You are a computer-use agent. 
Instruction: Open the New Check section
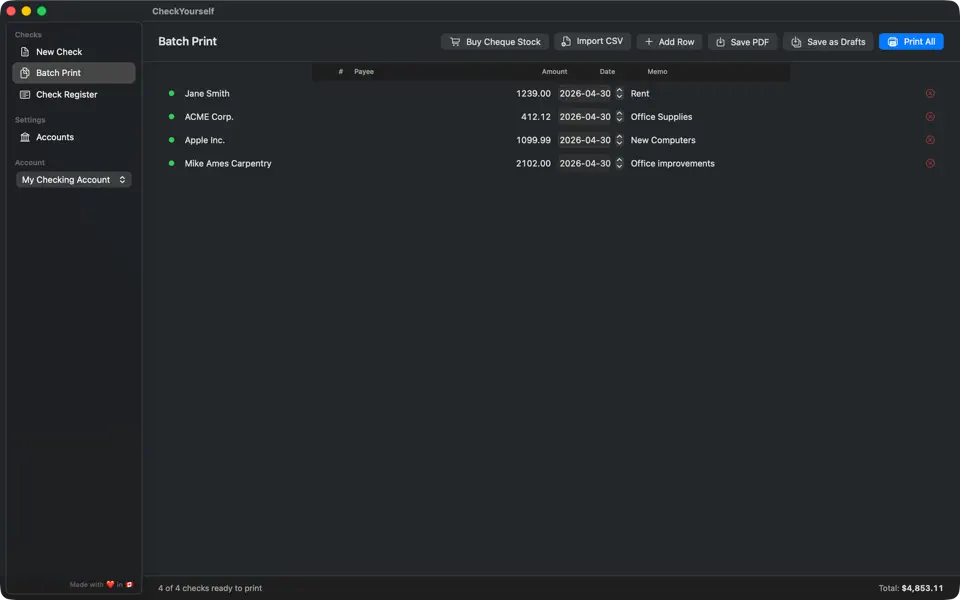[73, 52]
